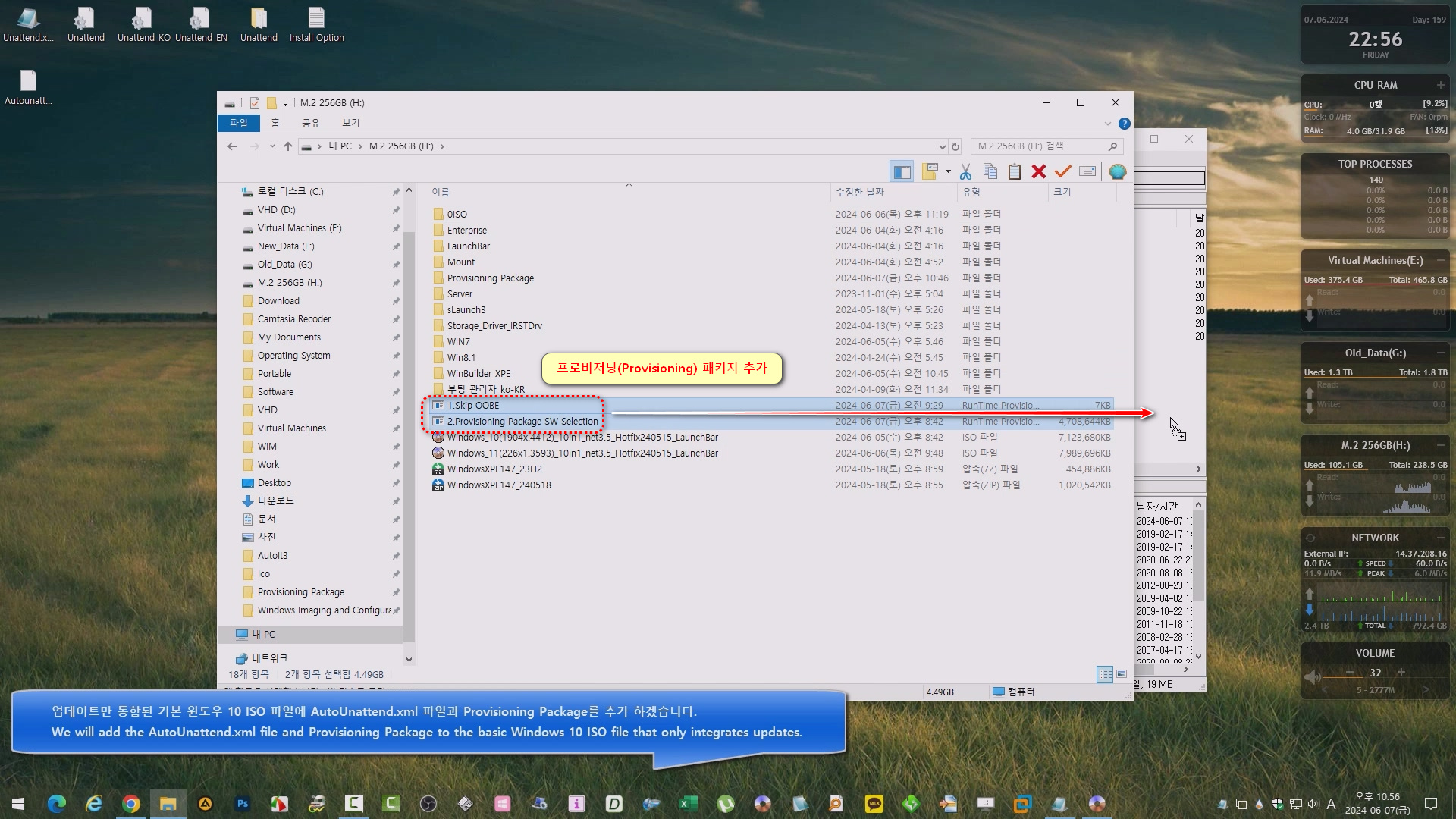Open folder options dropdown arrow in toolbar

[948, 172]
